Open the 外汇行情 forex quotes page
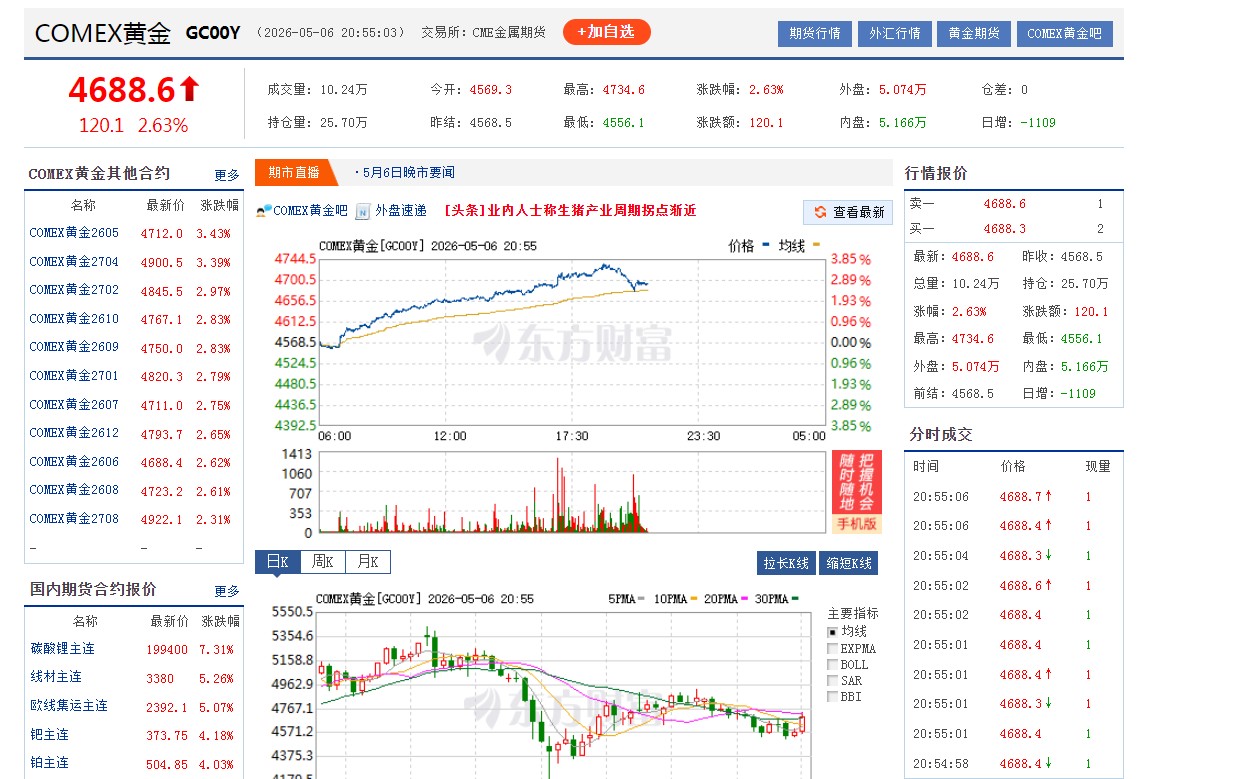1245x779 pixels. 894,33
